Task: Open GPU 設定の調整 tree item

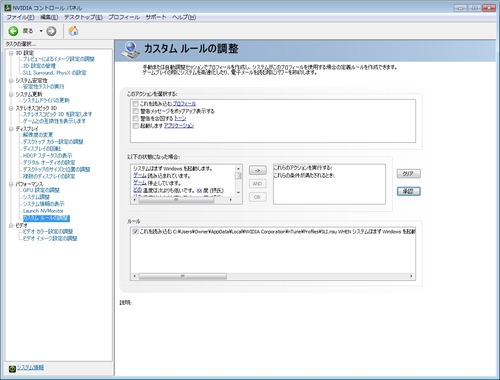Action: pyautogui.click(x=41, y=190)
